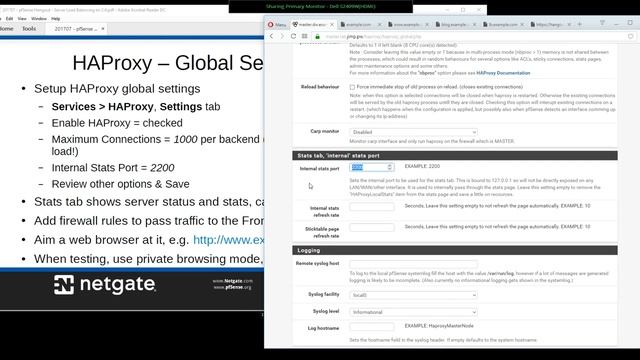This screenshot has width=640, height=360.
Task: Click www.pfSense.org text on slide footer
Action: 232,287
